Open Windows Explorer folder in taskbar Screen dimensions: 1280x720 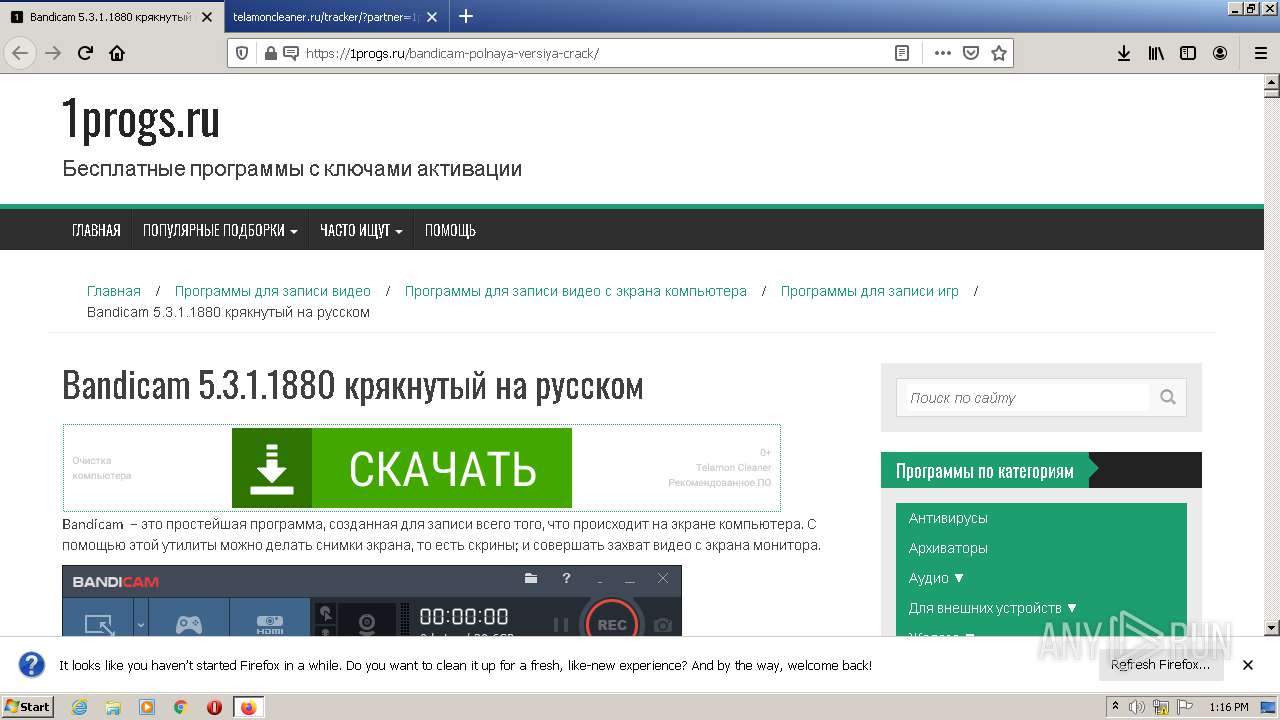113,707
